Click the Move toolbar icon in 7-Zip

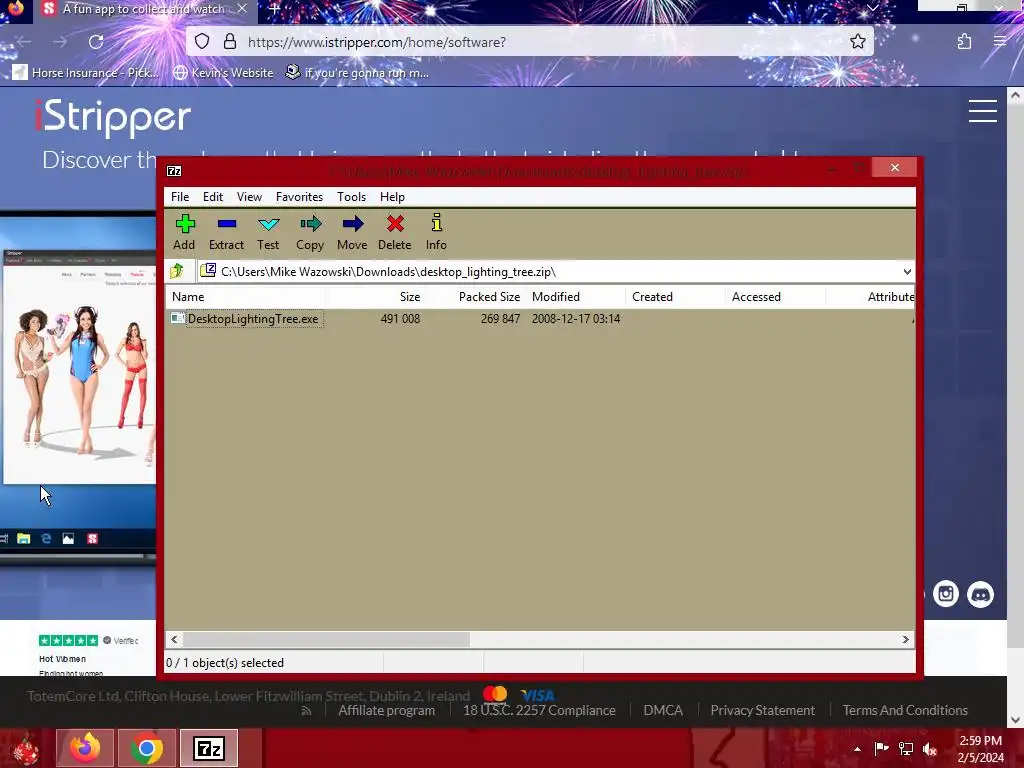click(x=352, y=232)
